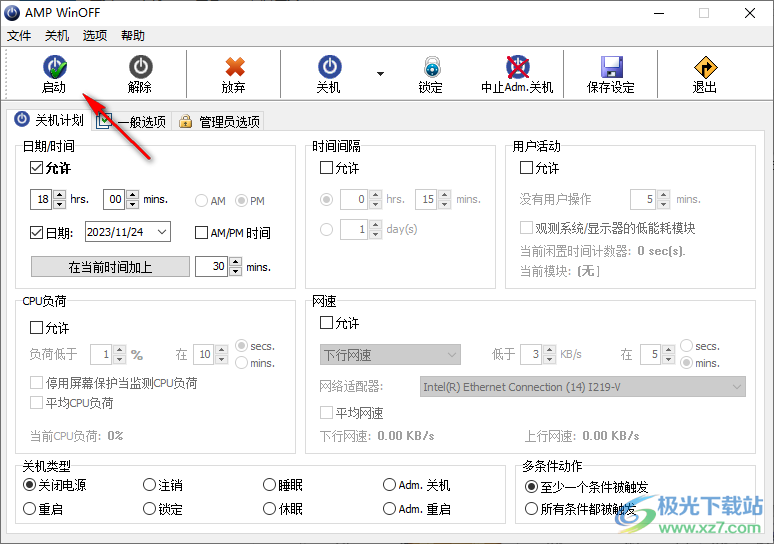Increase the hours spinner next to 18
The height and width of the screenshot is (544, 774).
point(59,195)
